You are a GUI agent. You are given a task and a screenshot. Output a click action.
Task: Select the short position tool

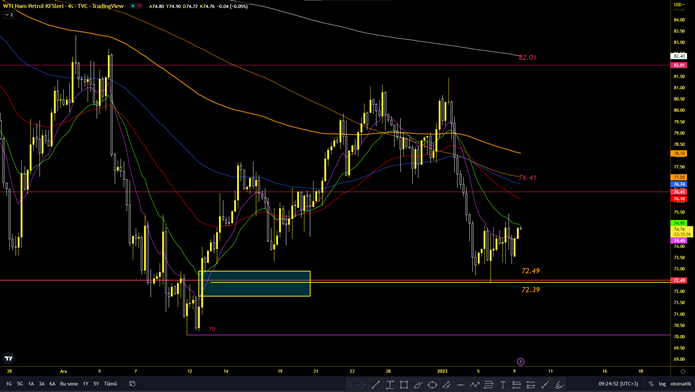point(531,384)
